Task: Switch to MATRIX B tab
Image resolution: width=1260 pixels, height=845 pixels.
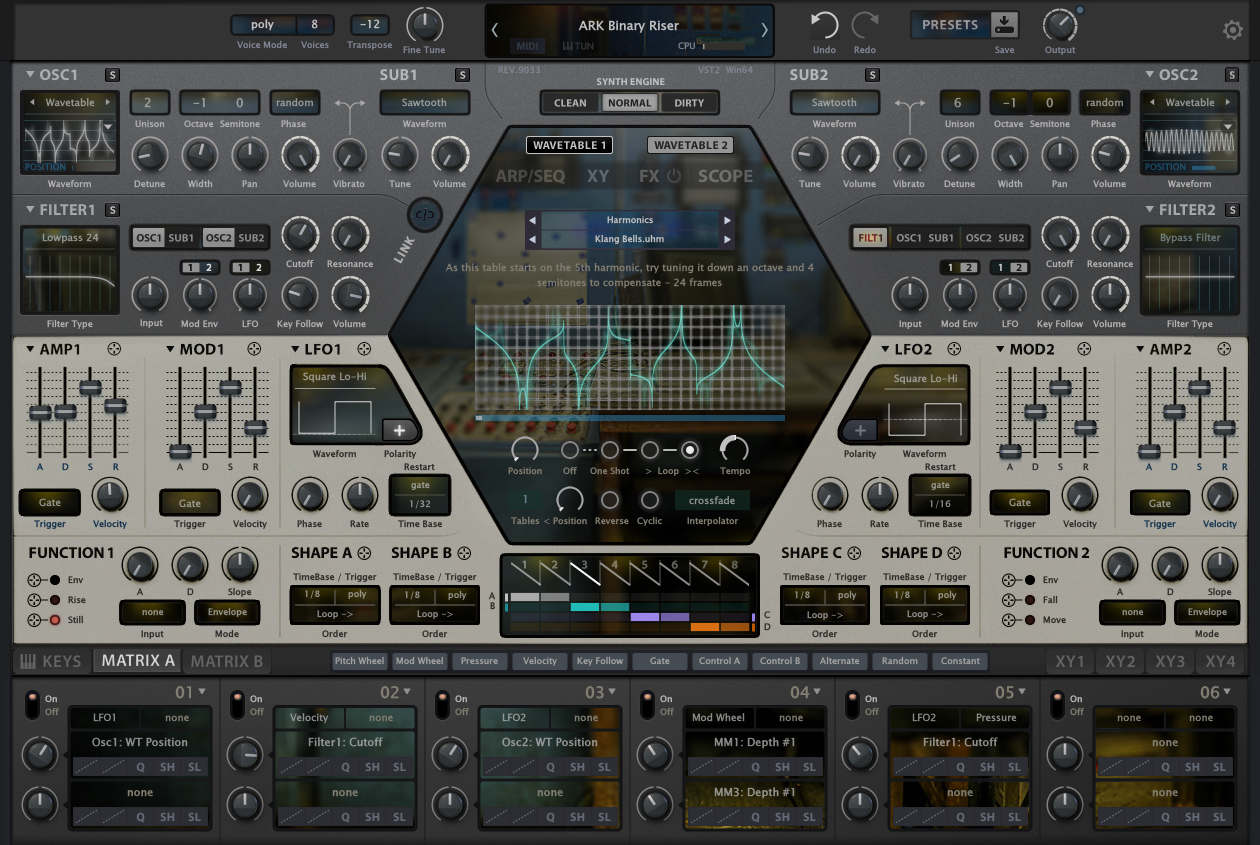Action: click(227, 661)
